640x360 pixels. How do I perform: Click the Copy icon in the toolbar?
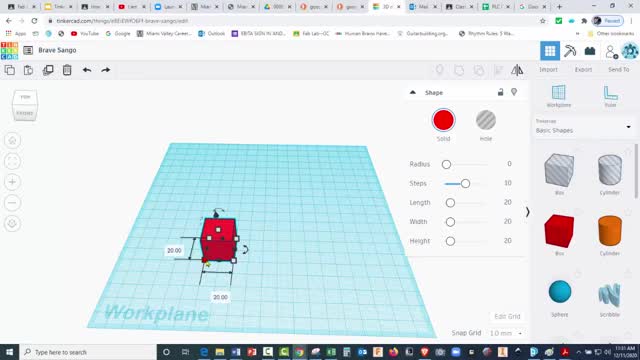pos(10,70)
